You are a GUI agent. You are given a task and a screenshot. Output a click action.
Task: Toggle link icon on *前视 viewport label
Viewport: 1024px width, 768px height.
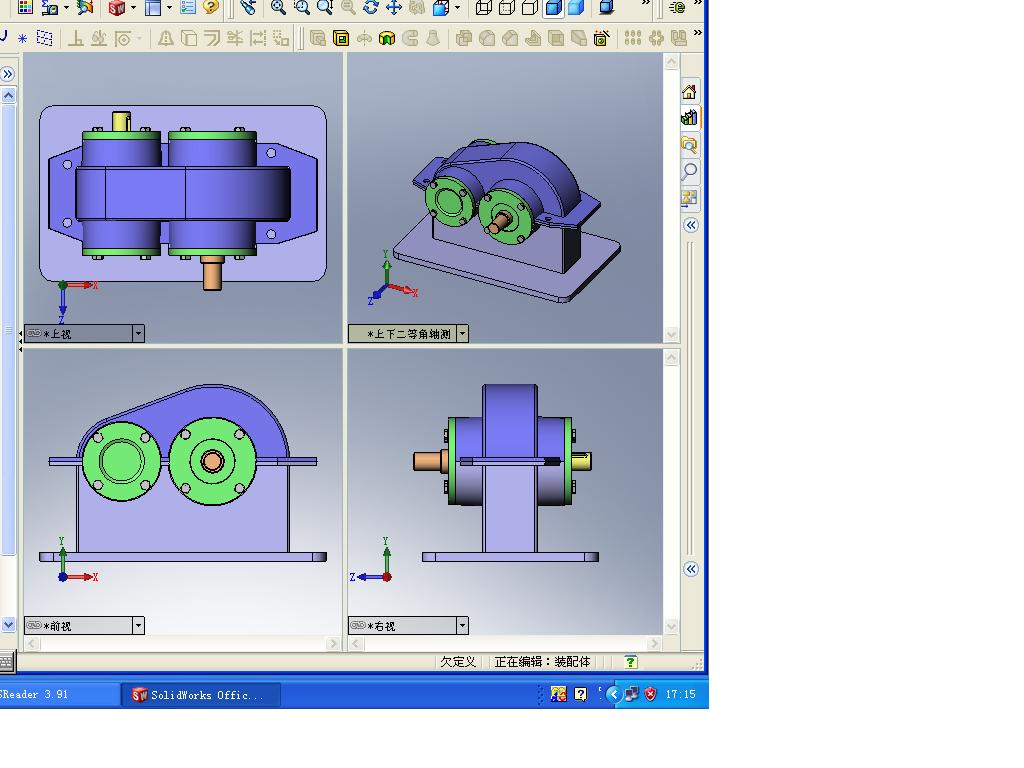tap(34, 625)
